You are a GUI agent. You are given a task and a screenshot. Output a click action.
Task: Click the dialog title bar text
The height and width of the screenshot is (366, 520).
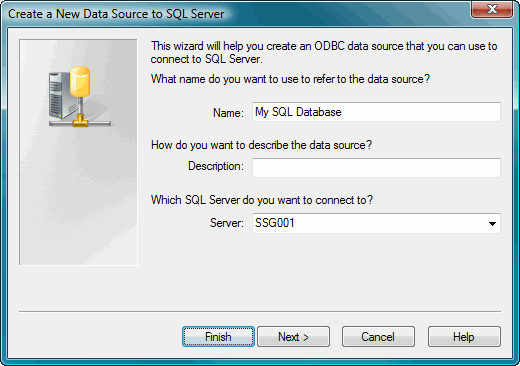116,14
